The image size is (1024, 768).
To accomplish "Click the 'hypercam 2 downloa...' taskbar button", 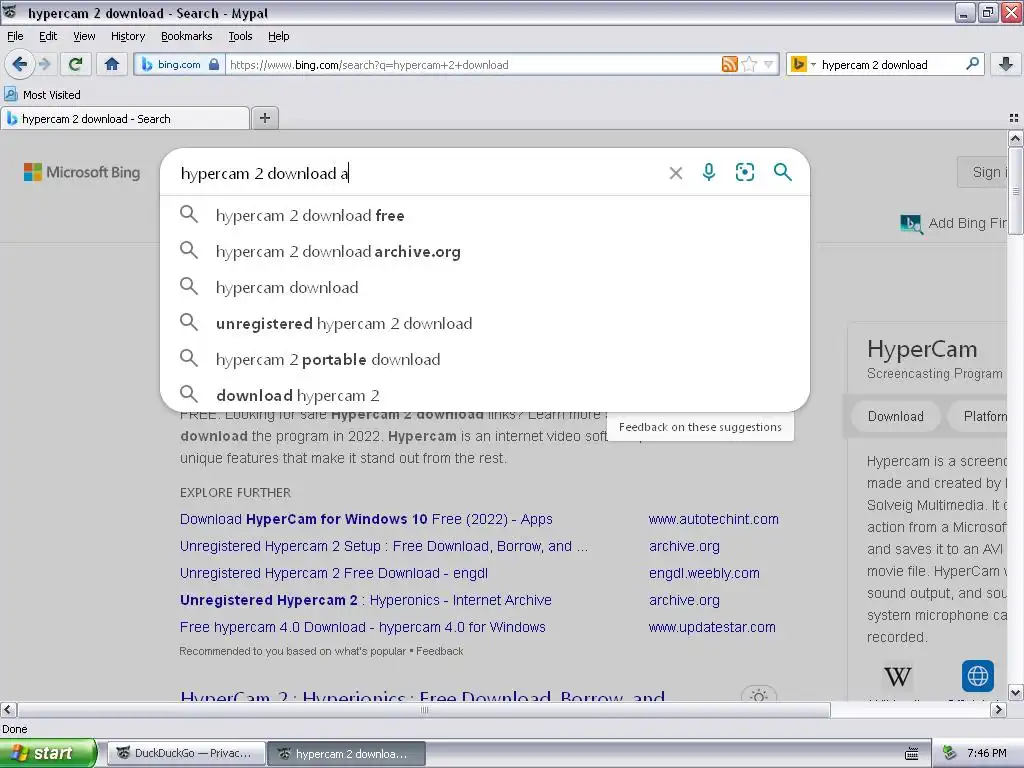I will tap(346, 753).
